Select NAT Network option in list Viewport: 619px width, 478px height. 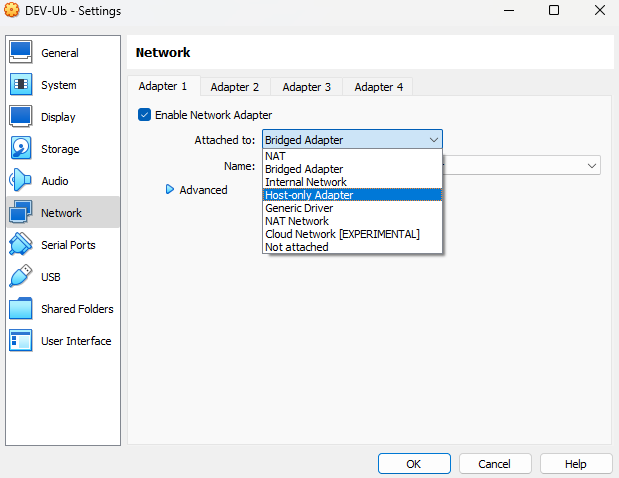click(x=297, y=221)
